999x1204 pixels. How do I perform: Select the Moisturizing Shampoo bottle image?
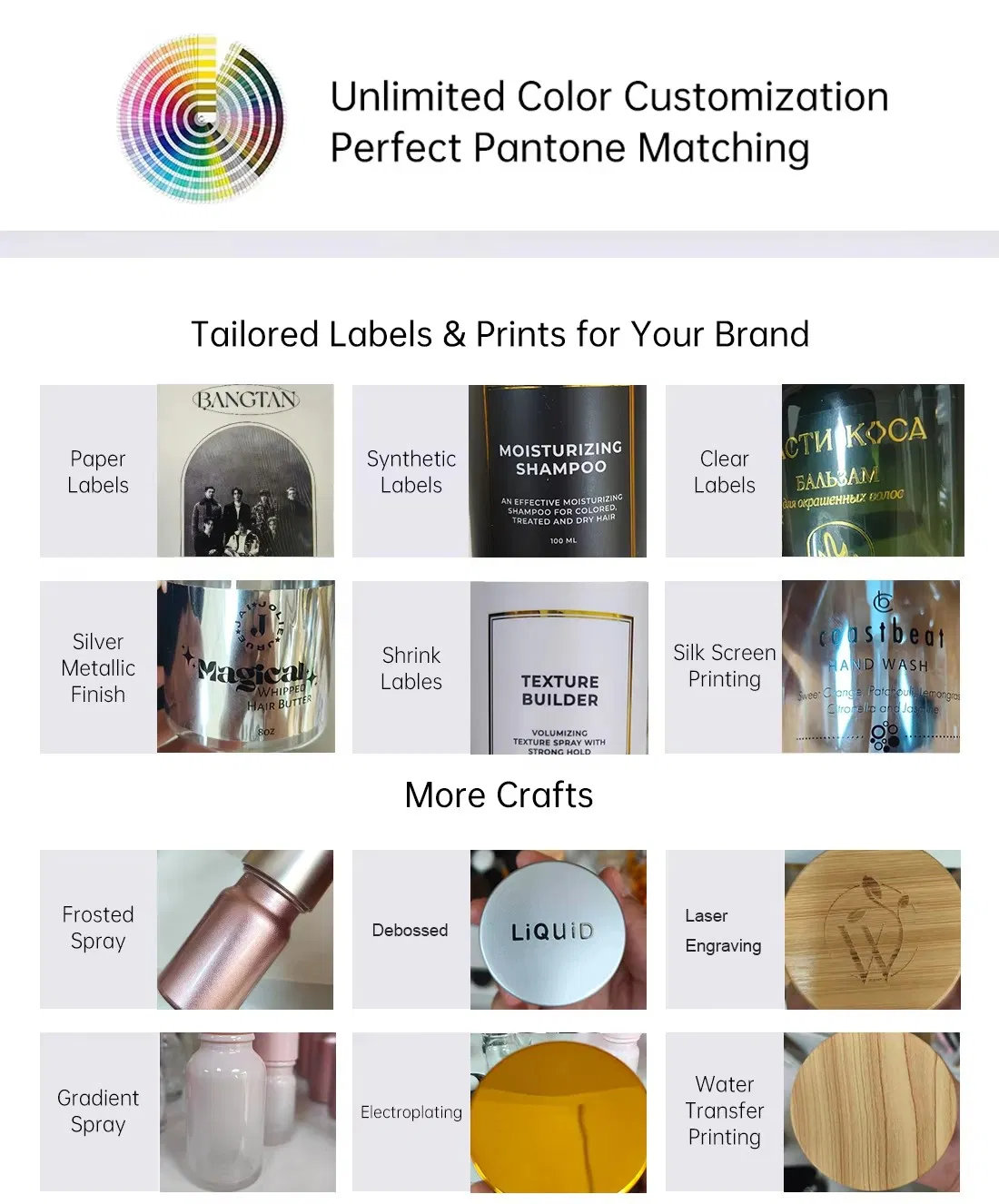(x=558, y=470)
